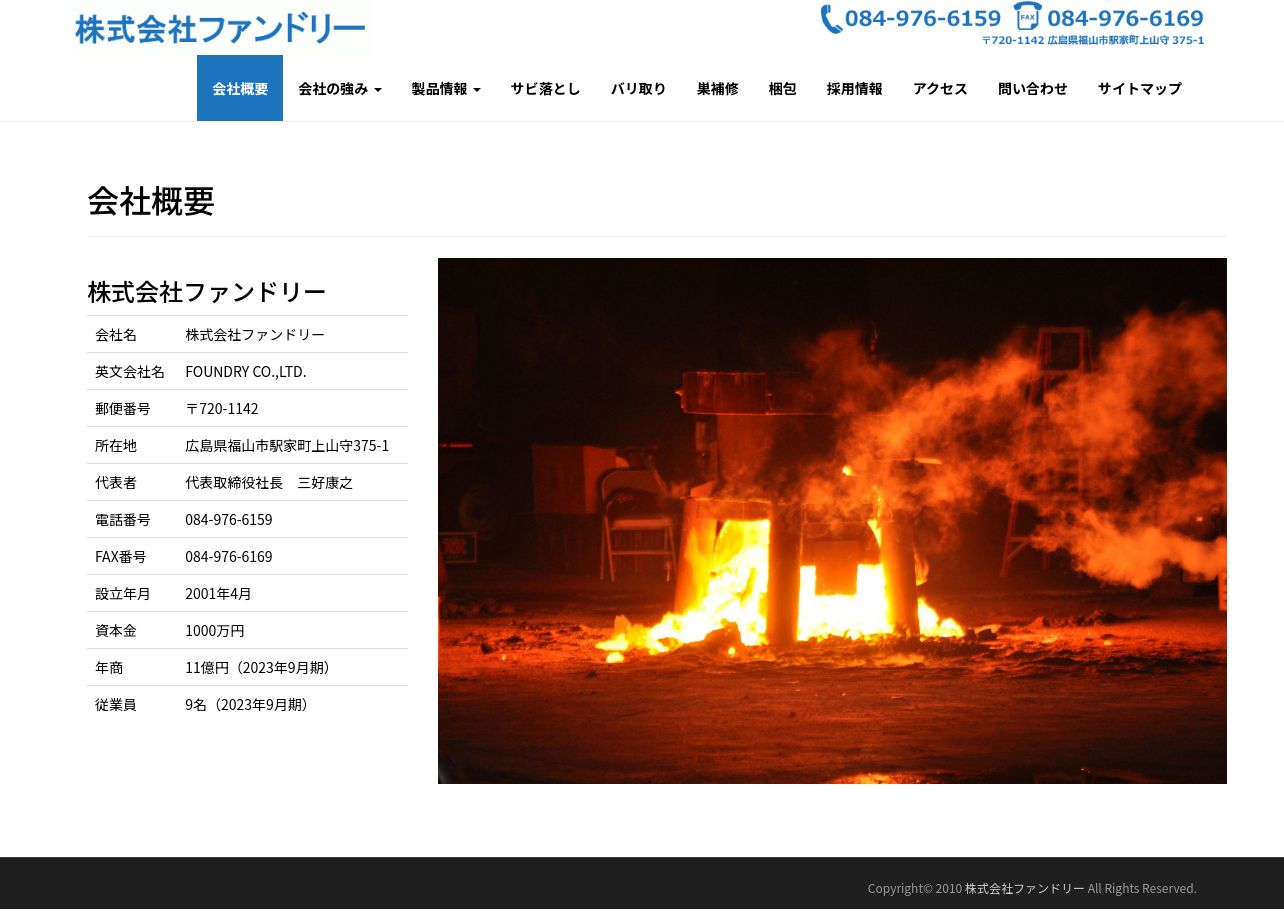
Task: Go to the 問い合わせ page
Action: [x=1033, y=88]
